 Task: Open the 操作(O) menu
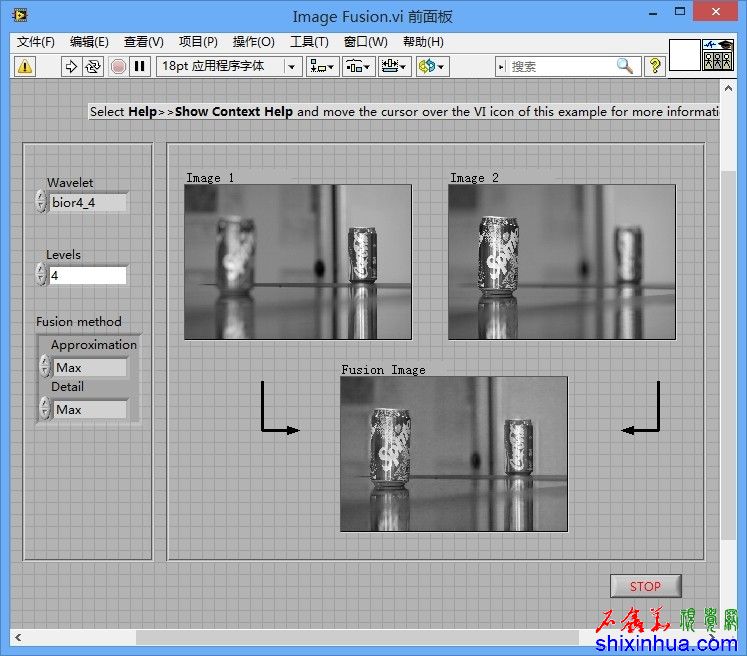coord(253,42)
